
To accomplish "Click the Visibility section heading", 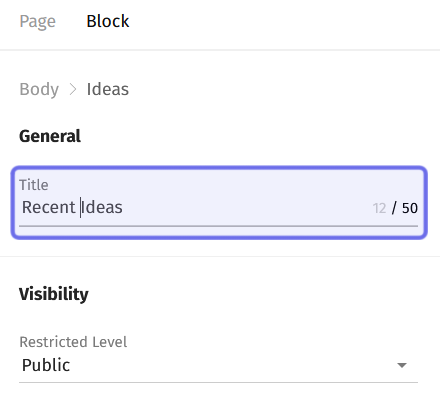I will 54,294.
